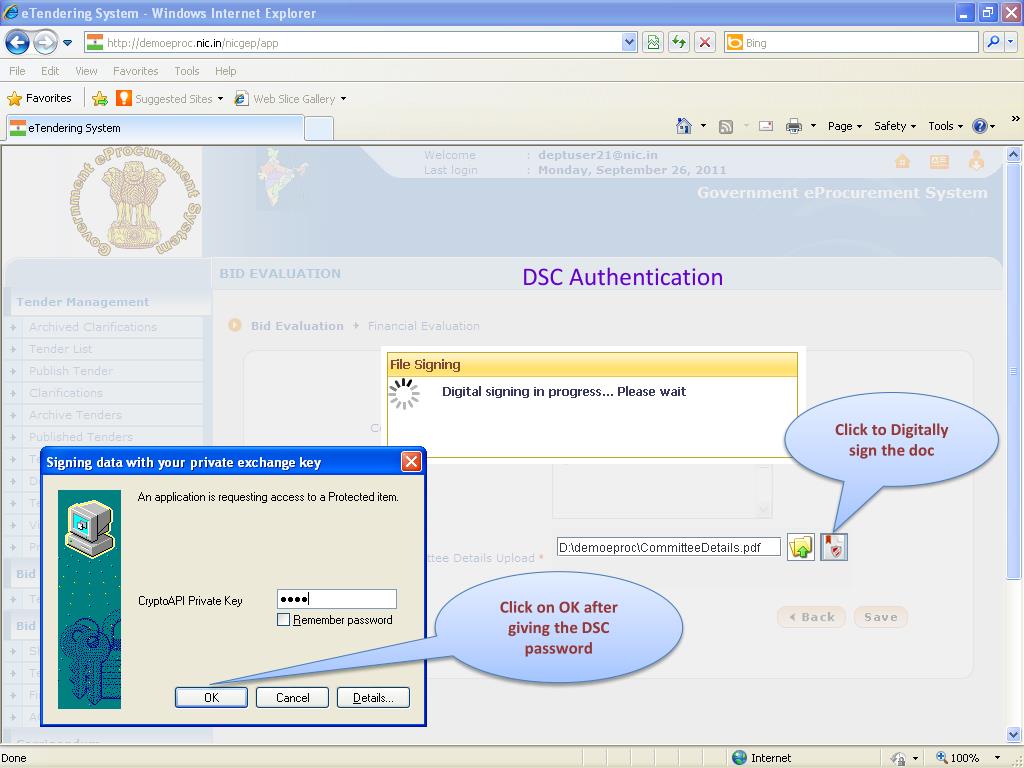Select the eTendering System tab
The width and height of the screenshot is (1024, 768).
point(155,128)
